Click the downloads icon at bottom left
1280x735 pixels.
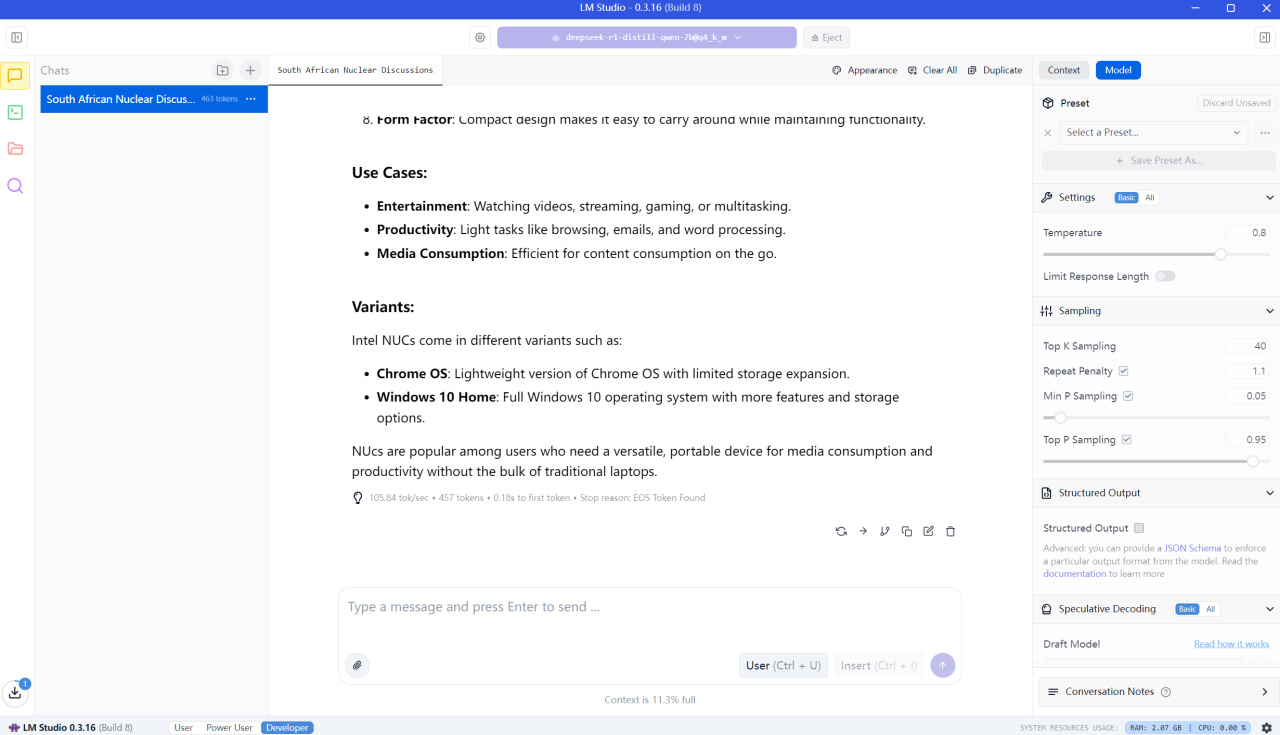click(x=15, y=692)
